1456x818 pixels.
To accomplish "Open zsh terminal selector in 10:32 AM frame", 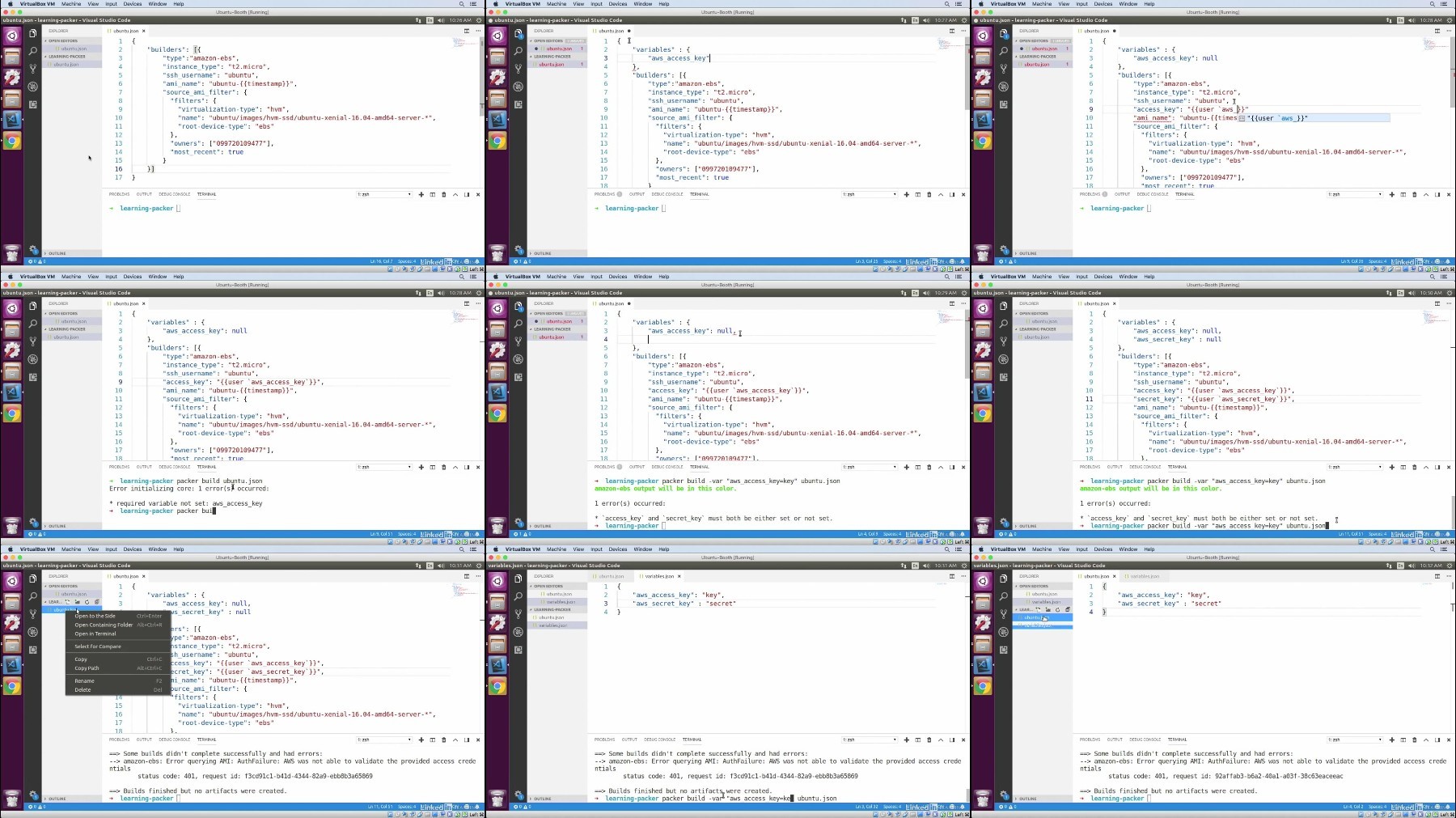I will click(1356, 740).
